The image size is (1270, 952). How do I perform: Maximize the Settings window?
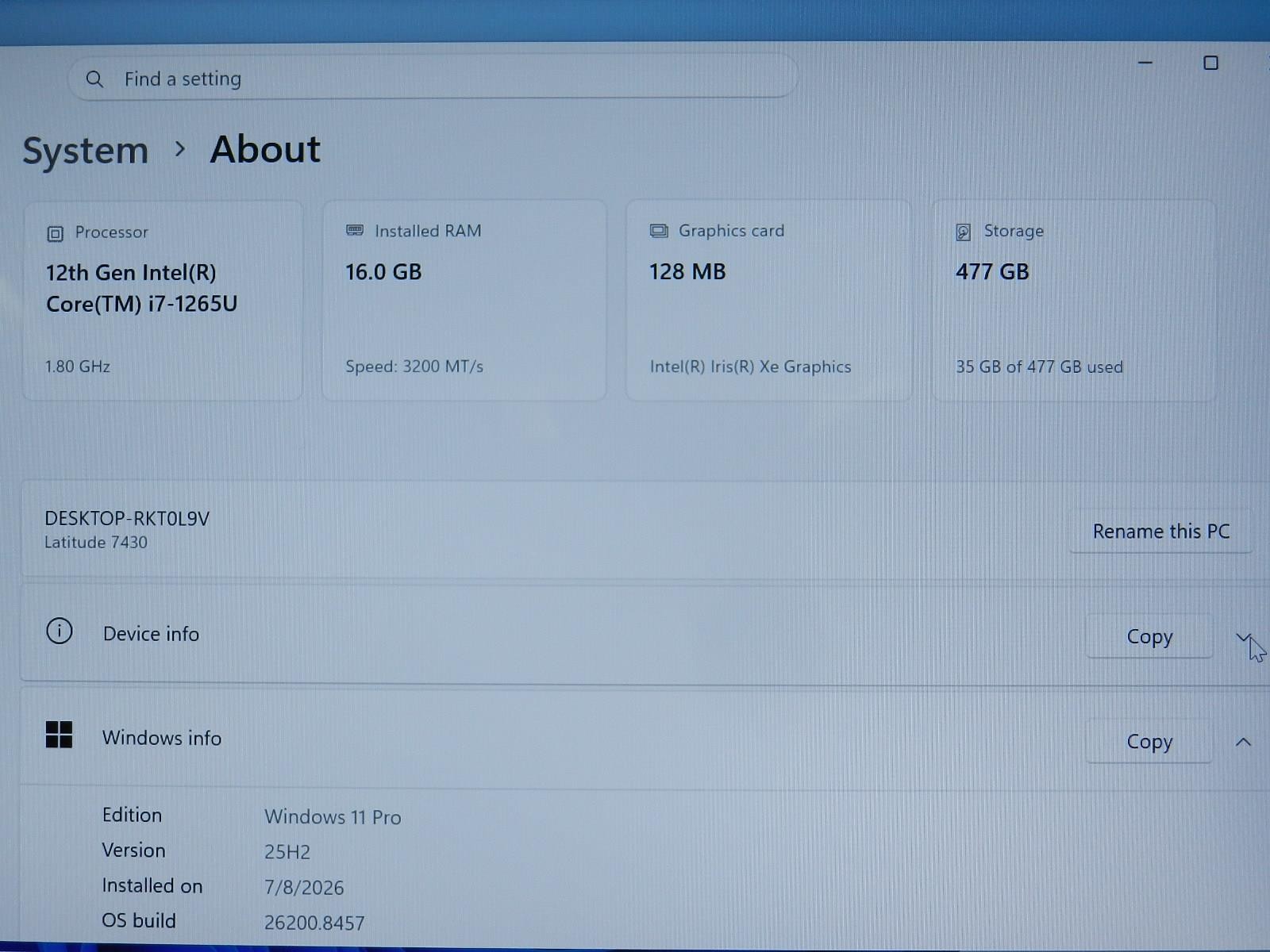click(x=1210, y=63)
